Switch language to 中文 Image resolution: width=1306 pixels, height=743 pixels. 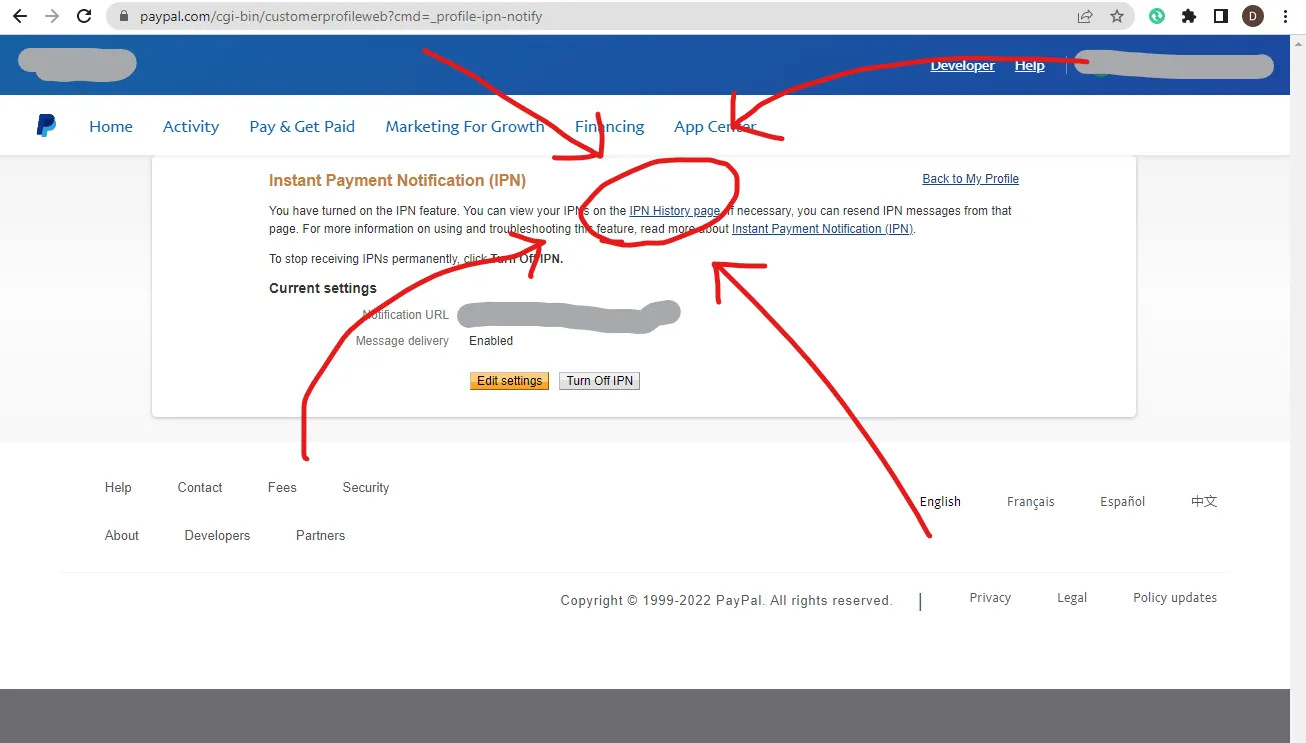pos(1204,501)
